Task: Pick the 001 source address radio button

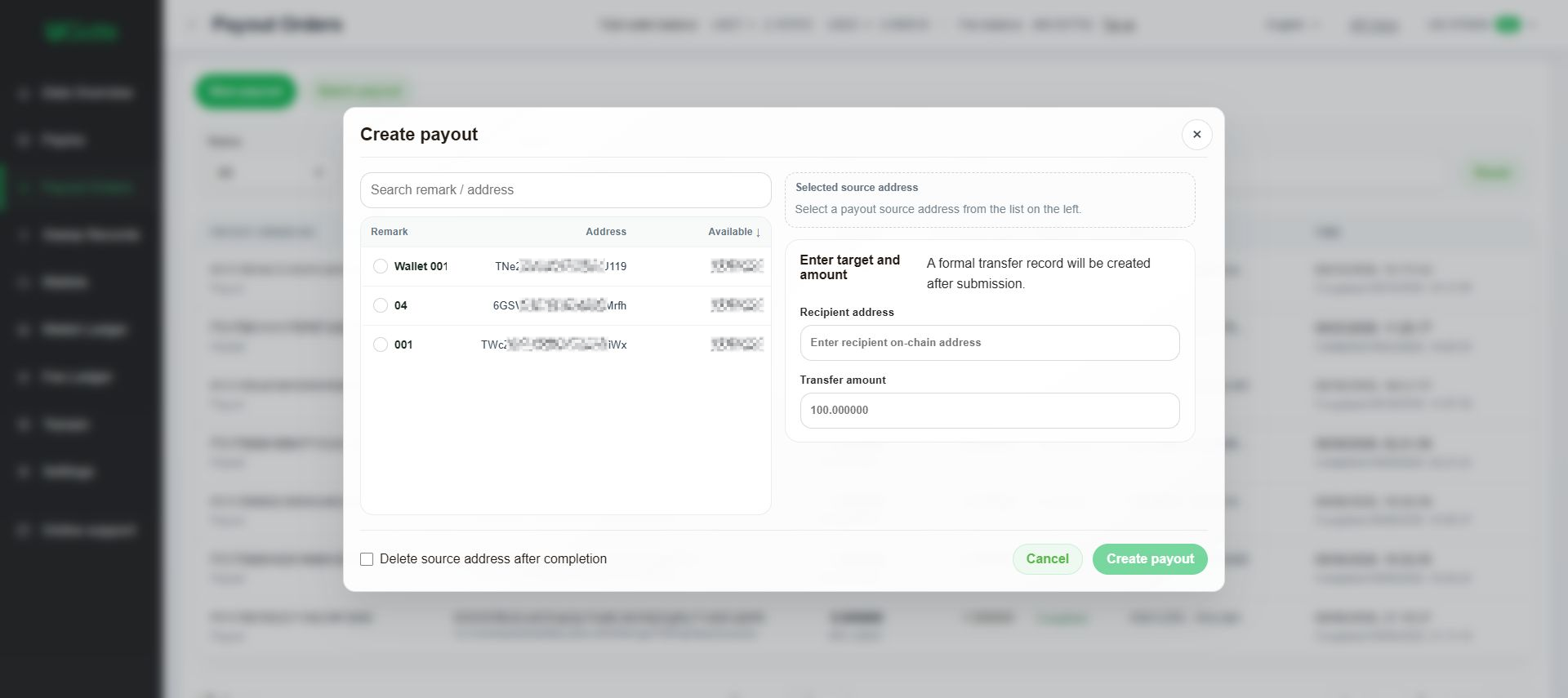Action: coord(381,345)
